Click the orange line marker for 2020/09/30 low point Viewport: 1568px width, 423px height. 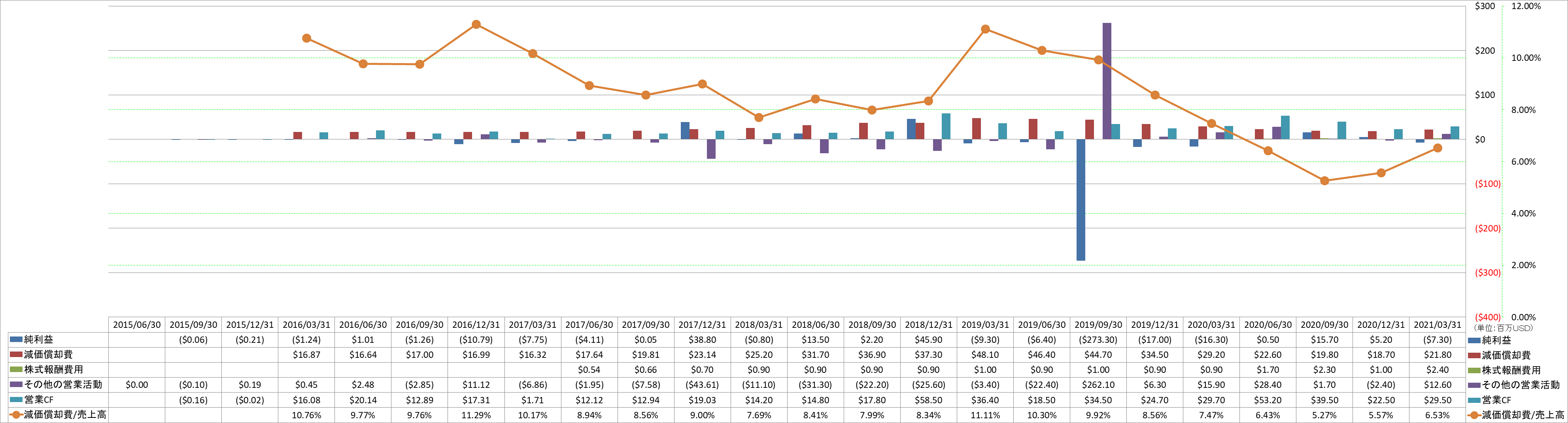point(1324,180)
